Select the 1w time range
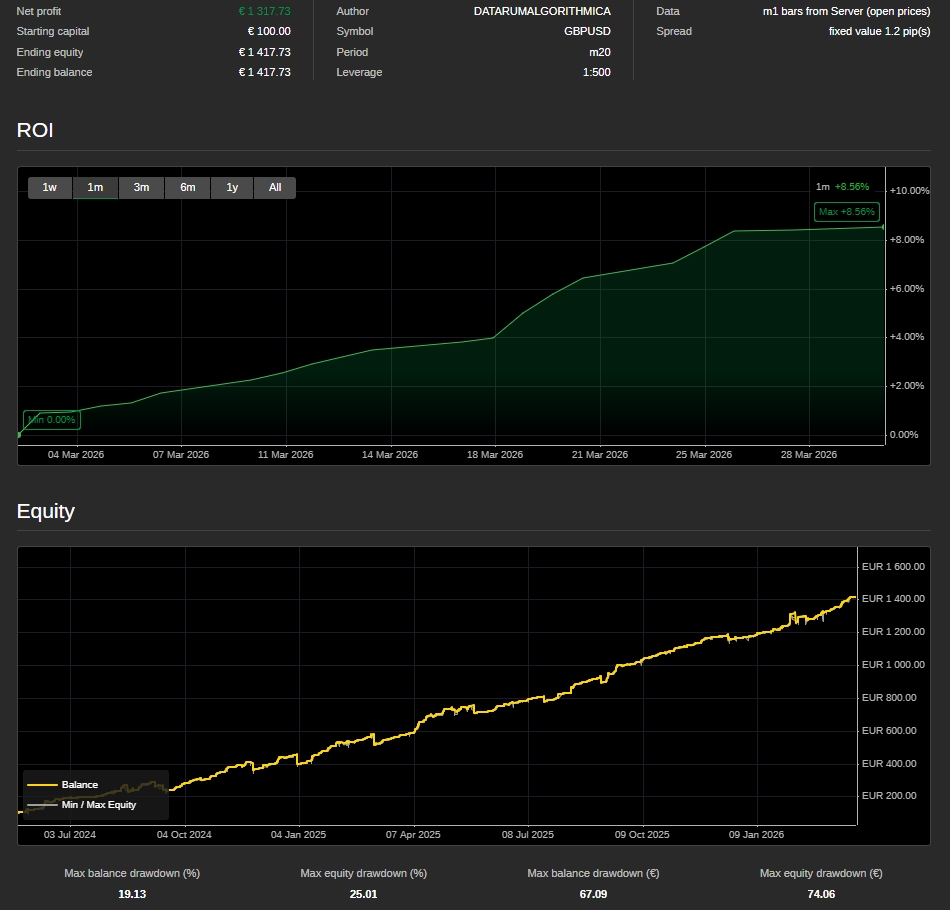Screen dimensions: 950x910 (50, 187)
